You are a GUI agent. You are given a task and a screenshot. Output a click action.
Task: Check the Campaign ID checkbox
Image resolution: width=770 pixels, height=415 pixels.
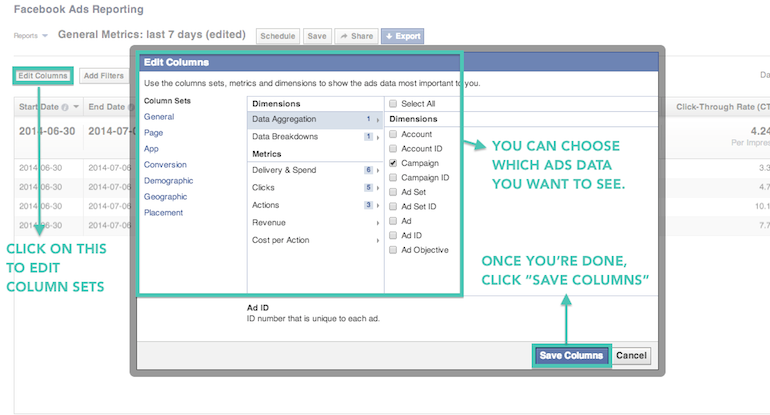(x=393, y=177)
